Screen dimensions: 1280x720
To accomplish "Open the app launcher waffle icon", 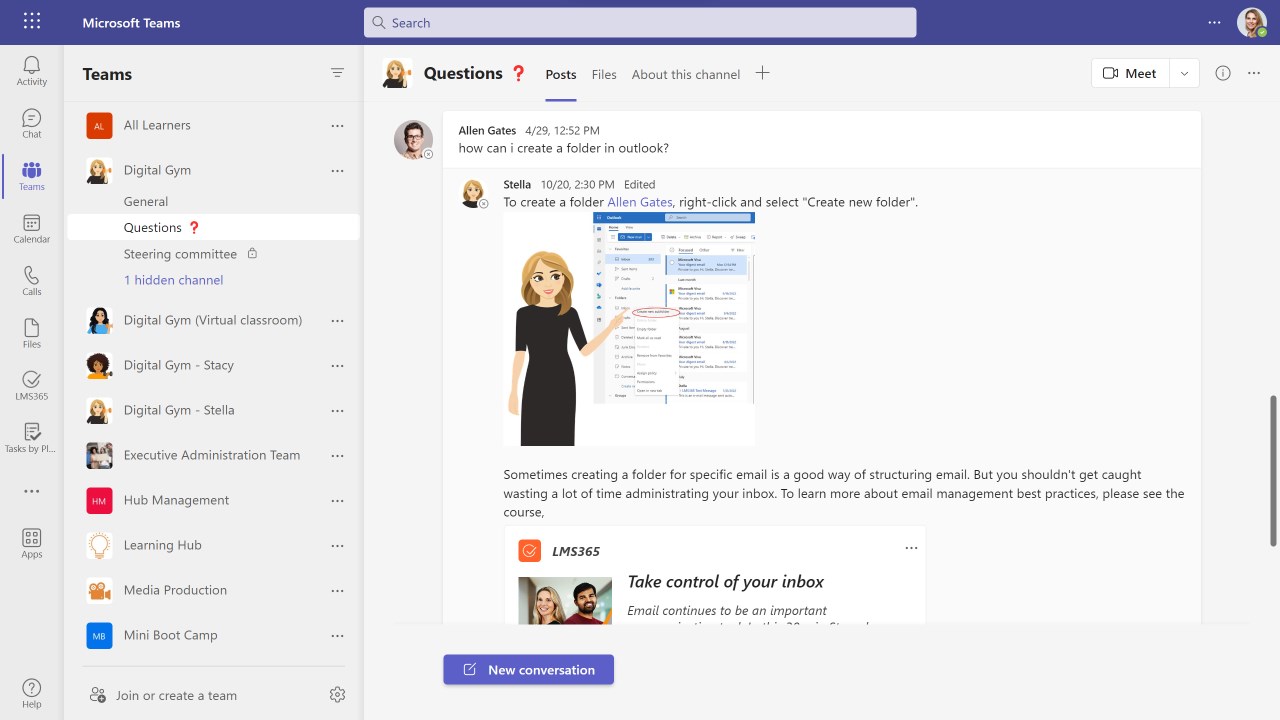I will [32, 21].
